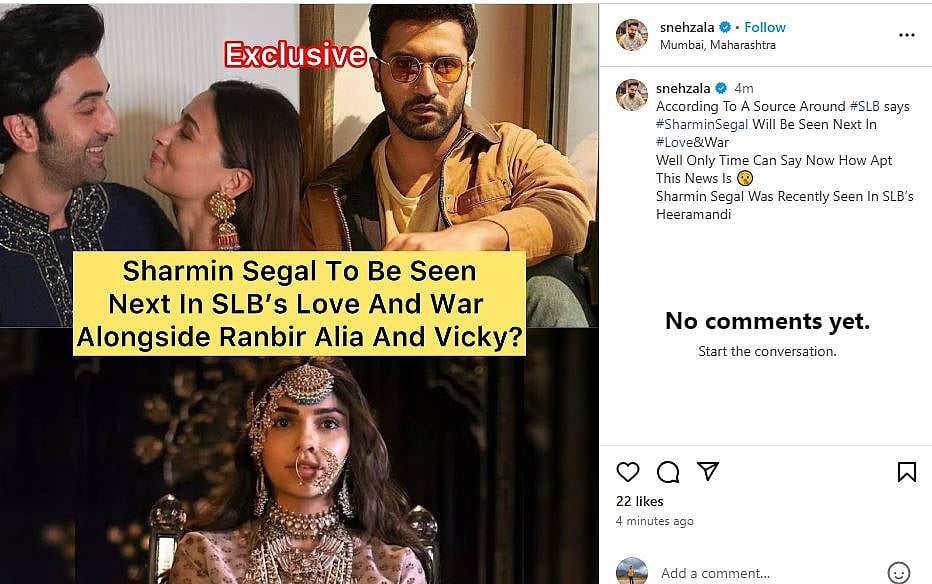932x584 pixels.
Task: Click the 4 minutes ago timestamp
Action: pyautogui.click(x=654, y=521)
